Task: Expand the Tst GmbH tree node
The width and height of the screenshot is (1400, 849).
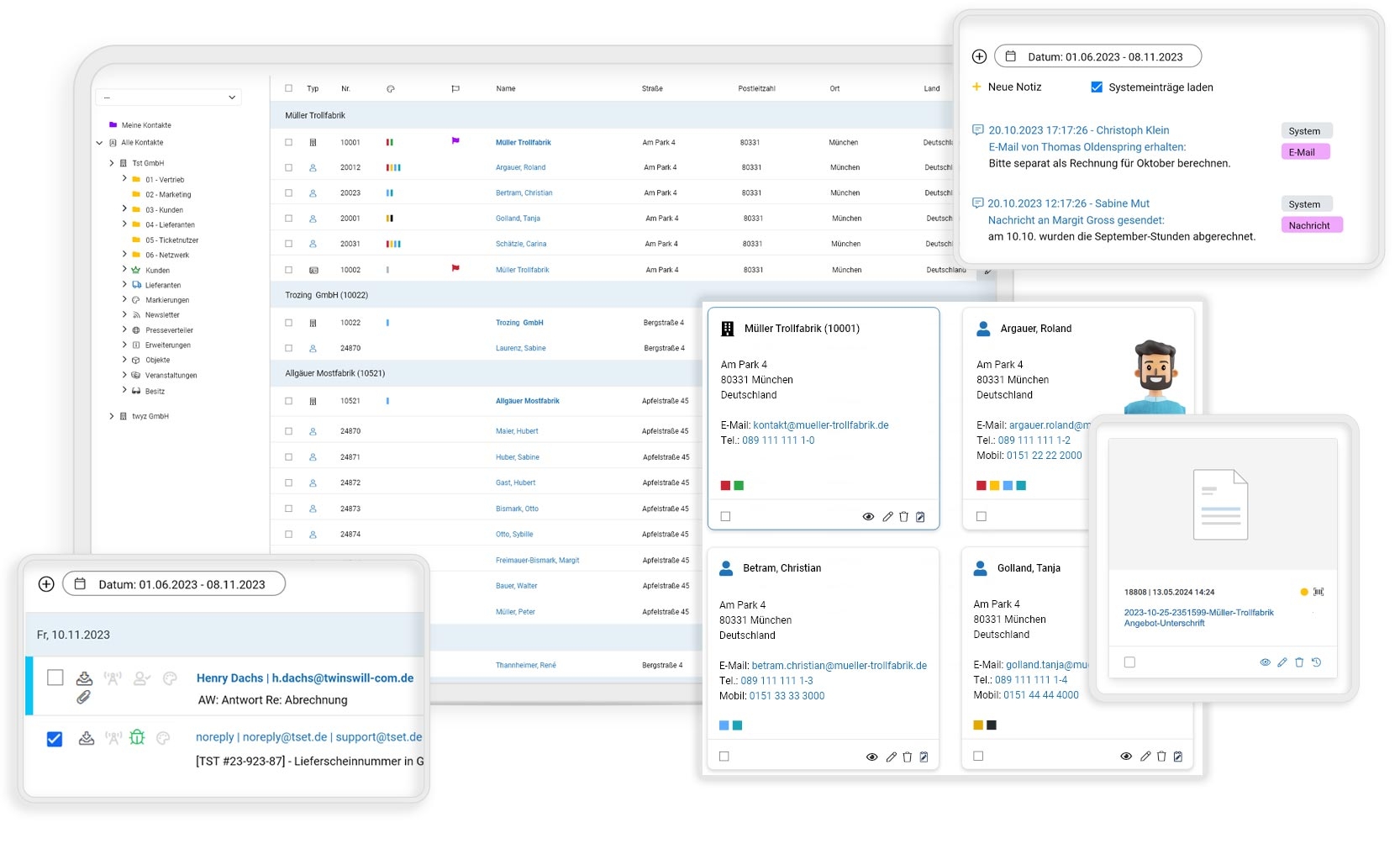Action: click(x=112, y=163)
